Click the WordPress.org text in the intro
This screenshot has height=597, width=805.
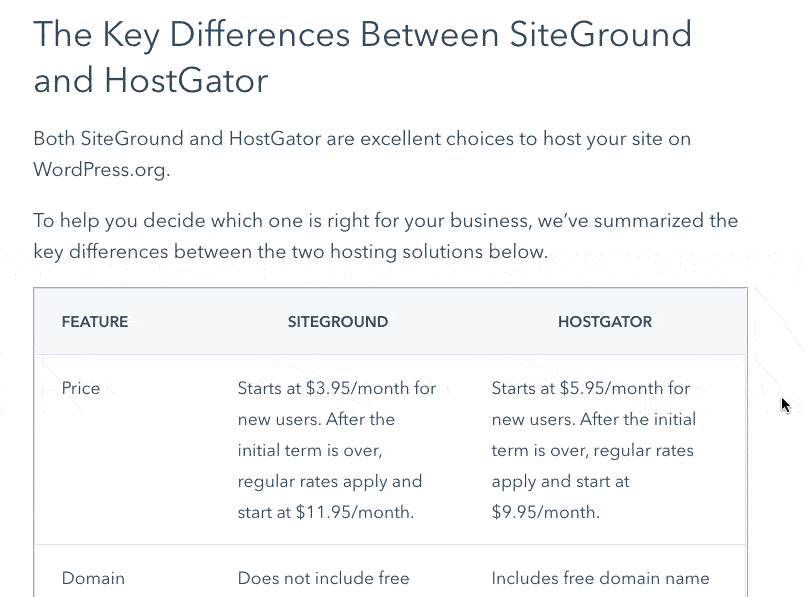coord(101,169)
